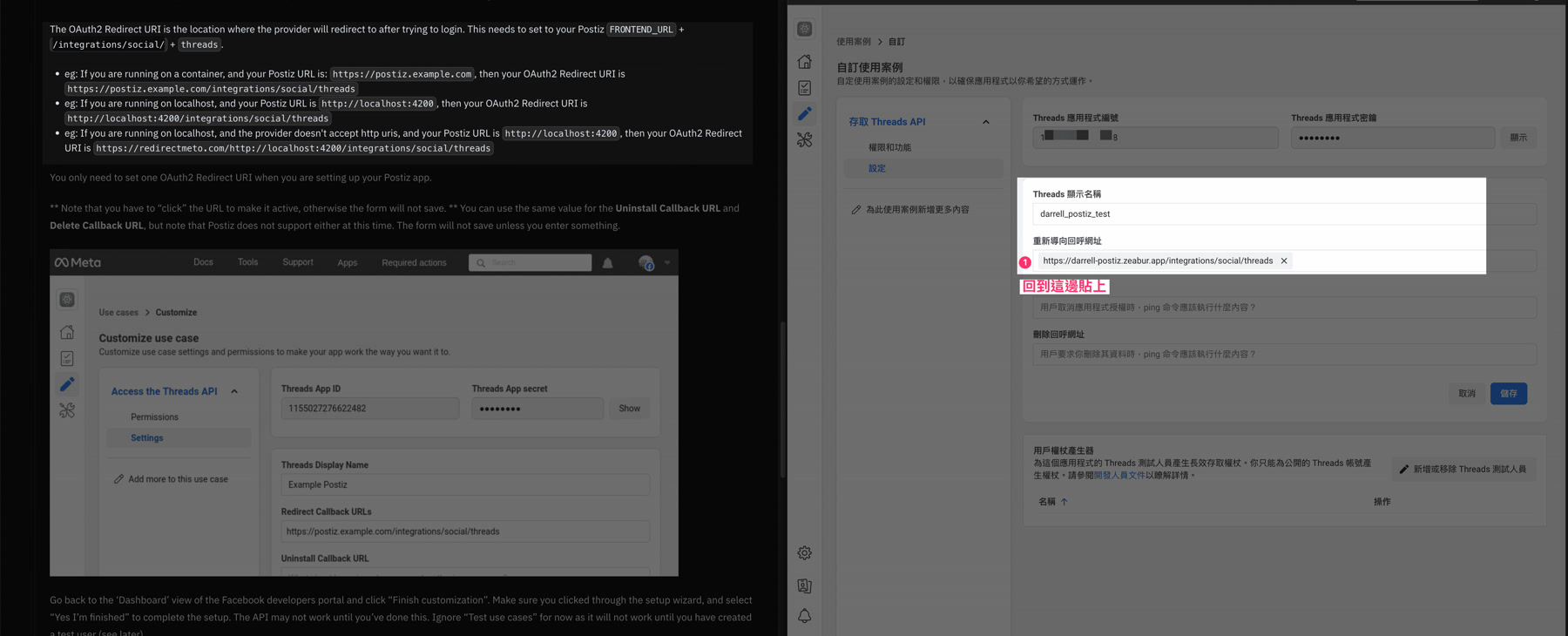1568x636 pixels.
Task: Click the sort arrow next to 名稱
Action: (1064, 502)
